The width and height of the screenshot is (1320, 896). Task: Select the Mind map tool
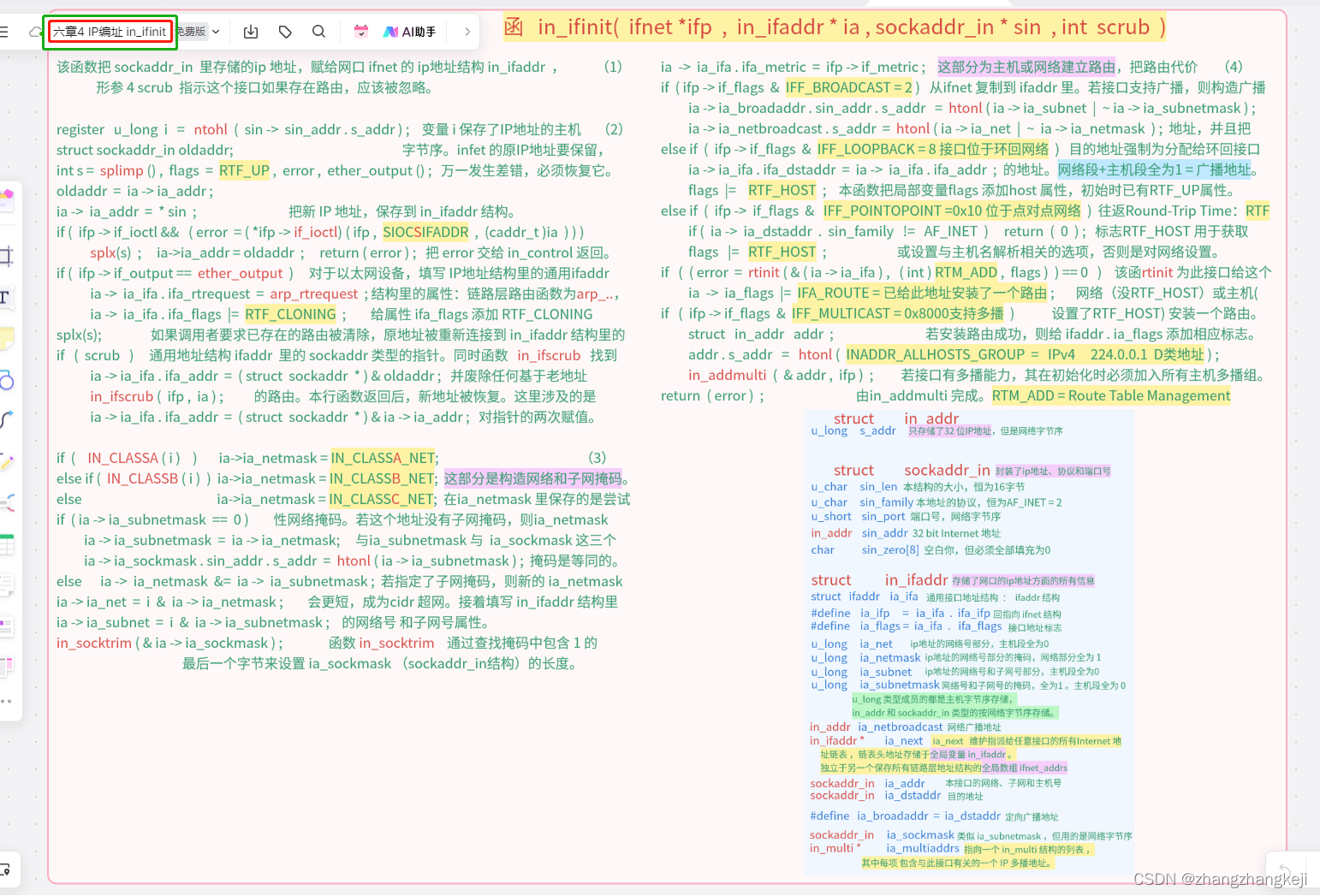pyautogui.click(x=6, y=502)
